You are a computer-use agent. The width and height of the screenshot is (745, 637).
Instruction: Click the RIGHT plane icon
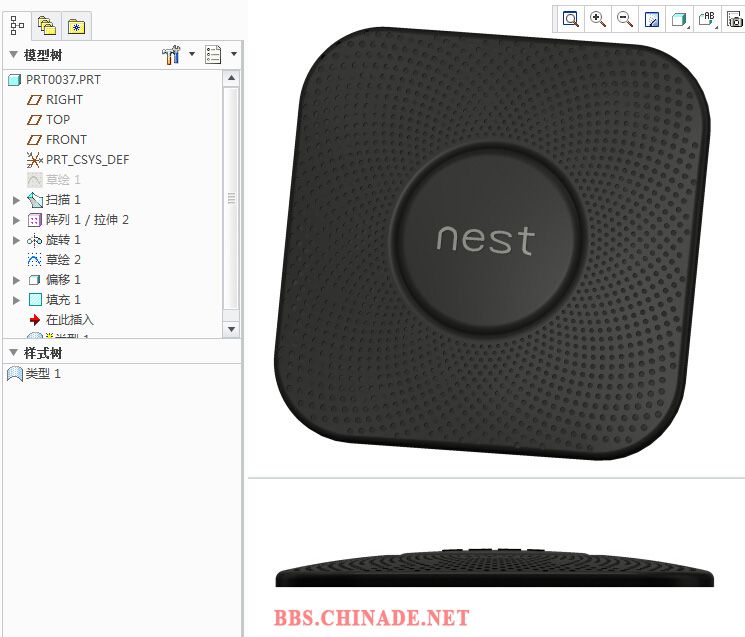point(34,100)
